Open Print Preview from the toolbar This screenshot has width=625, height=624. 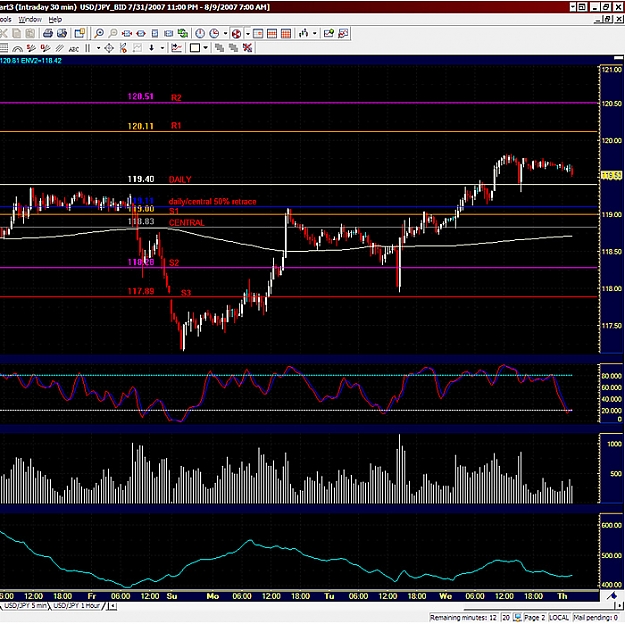click(62, 33)
